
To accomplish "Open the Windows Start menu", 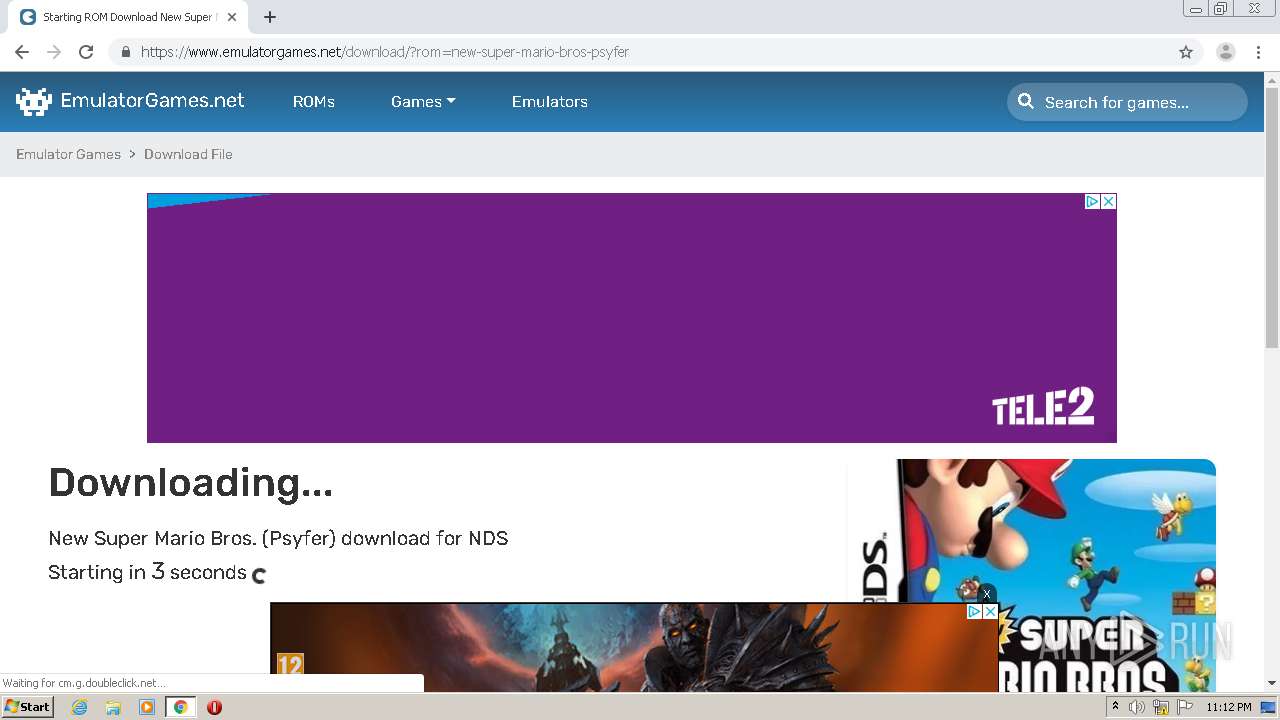I will (28, 706).
